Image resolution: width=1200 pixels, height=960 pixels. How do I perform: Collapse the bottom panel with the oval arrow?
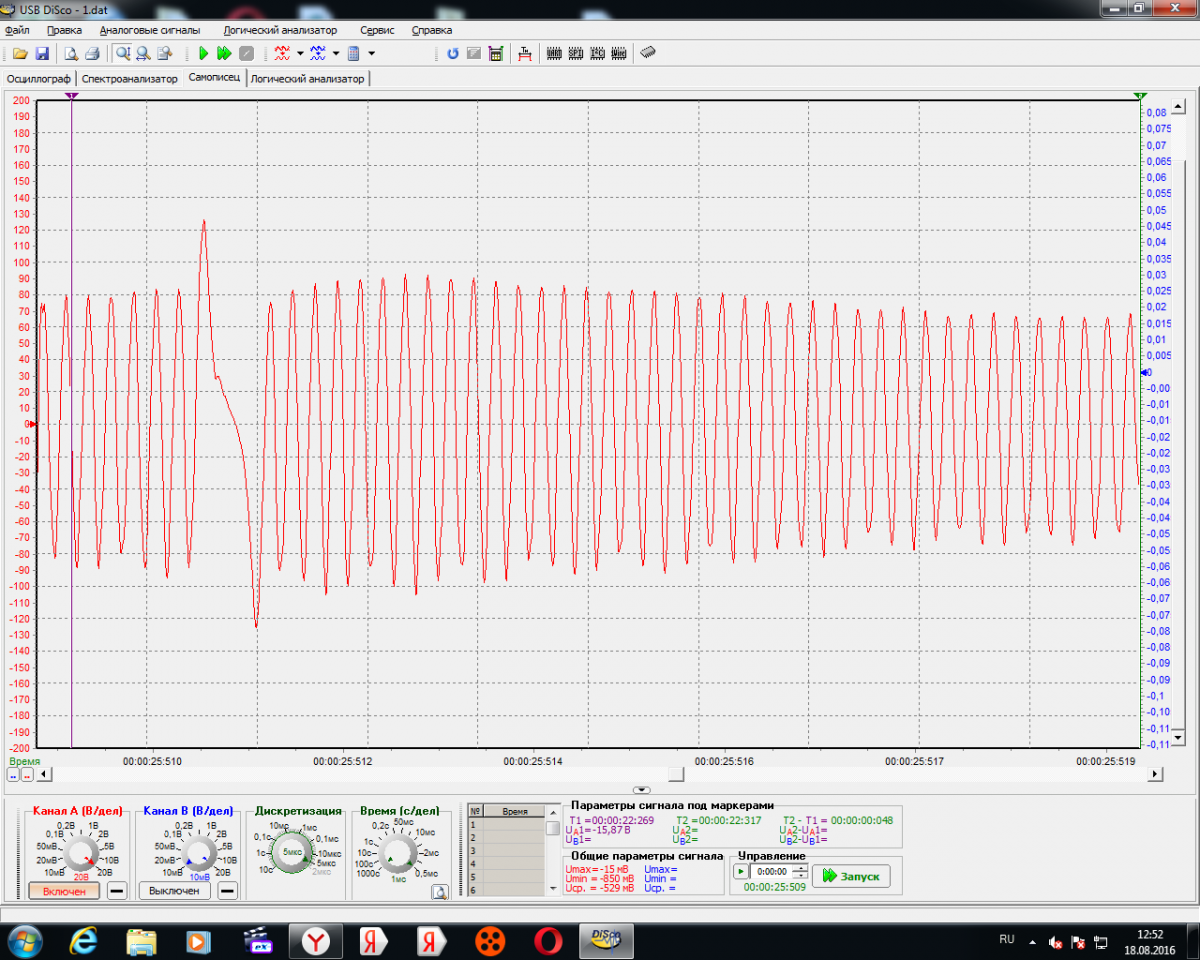(643, 790)
